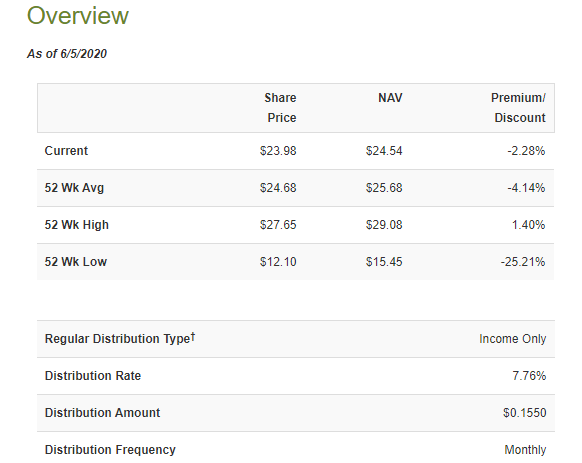This screenshot has width=582, height=463.
Task: Select the 52 Wk Low row label
Action: [x=76, y=262]
